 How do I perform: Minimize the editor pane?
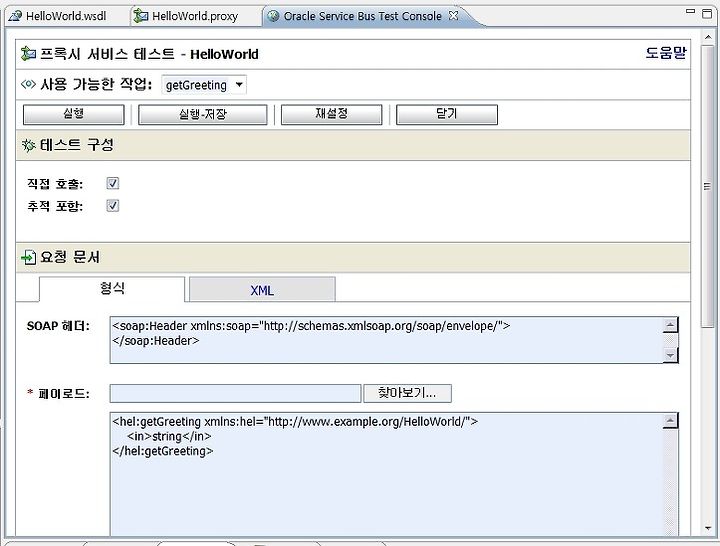(690, 11)
